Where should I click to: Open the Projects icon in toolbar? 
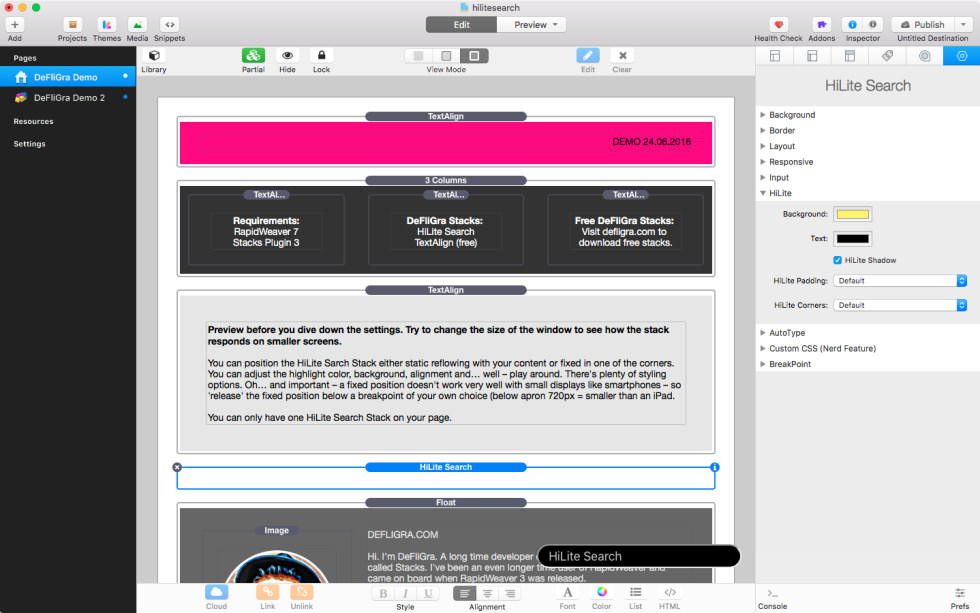[72, 24]
